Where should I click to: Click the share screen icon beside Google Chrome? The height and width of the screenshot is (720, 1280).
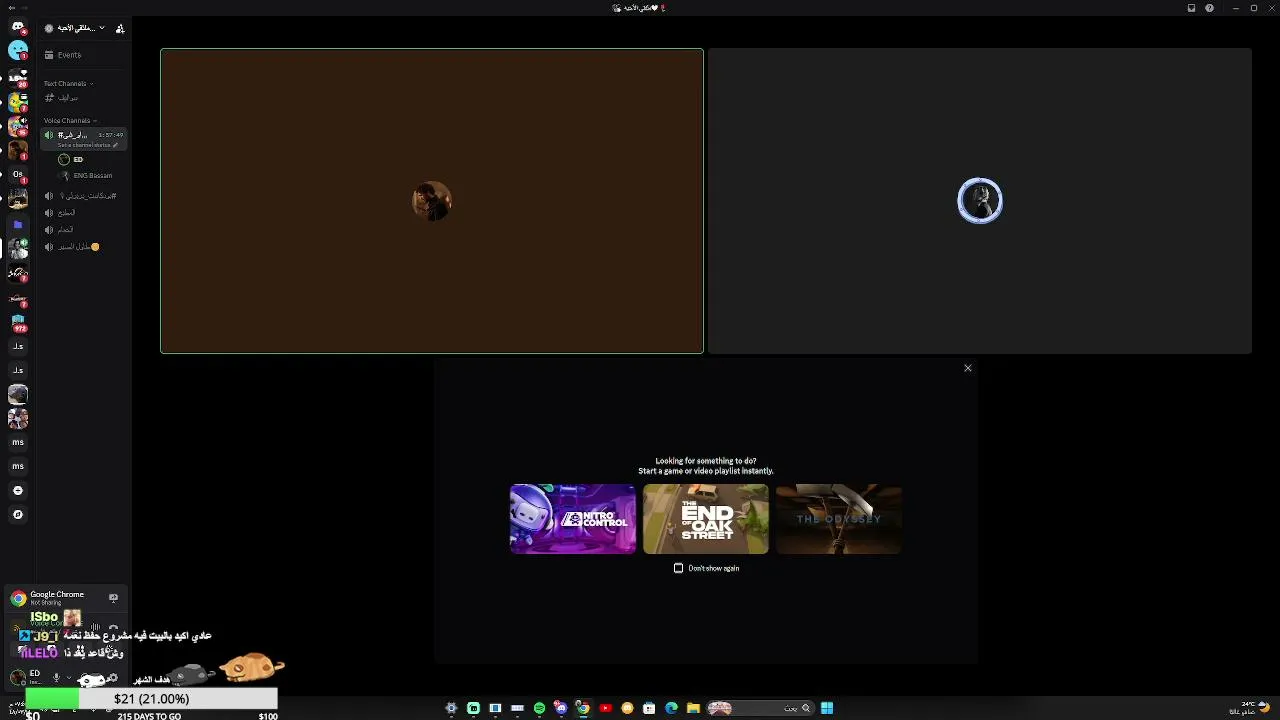click(x=113, y=598)
